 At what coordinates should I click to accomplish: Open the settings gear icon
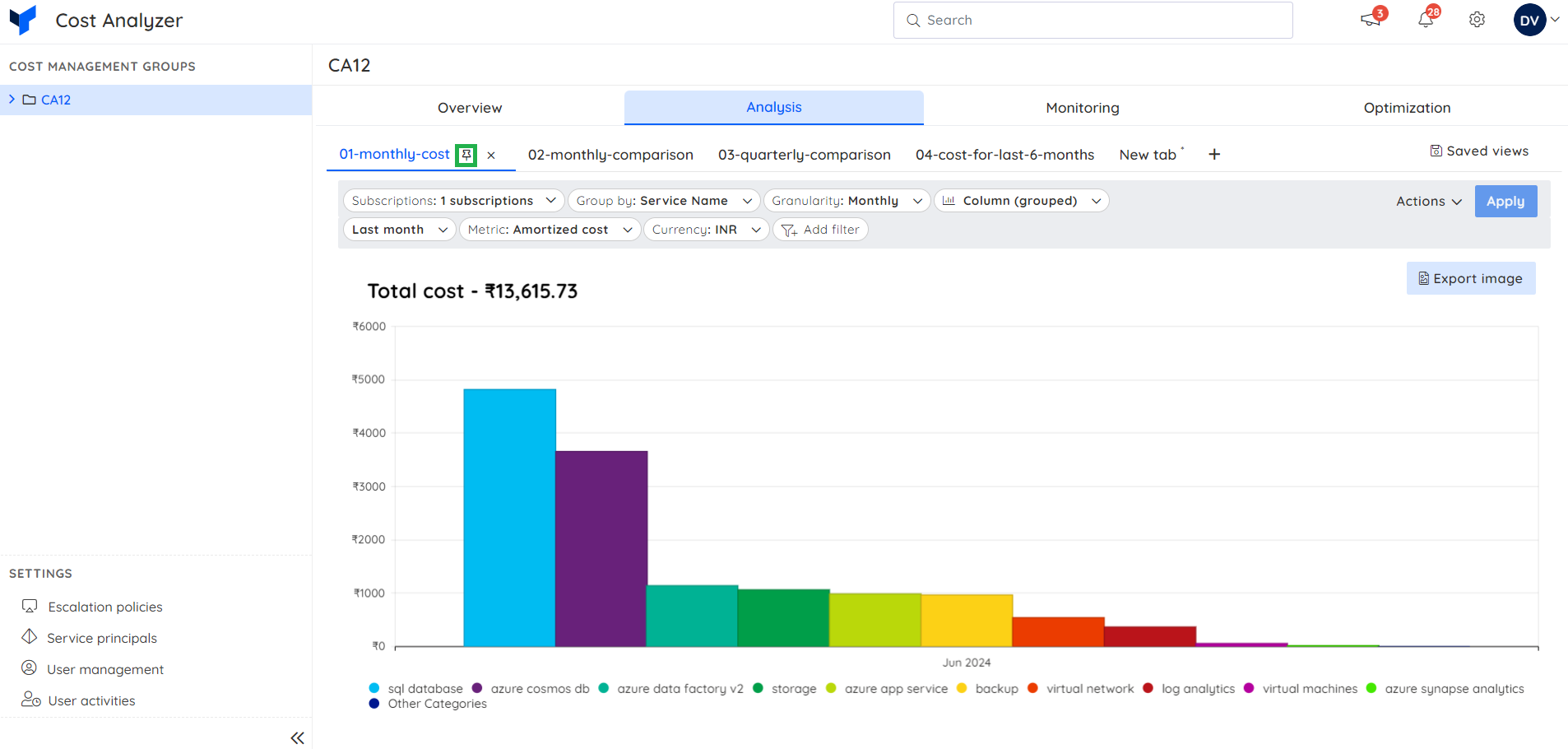click(x=1478, y=20)
